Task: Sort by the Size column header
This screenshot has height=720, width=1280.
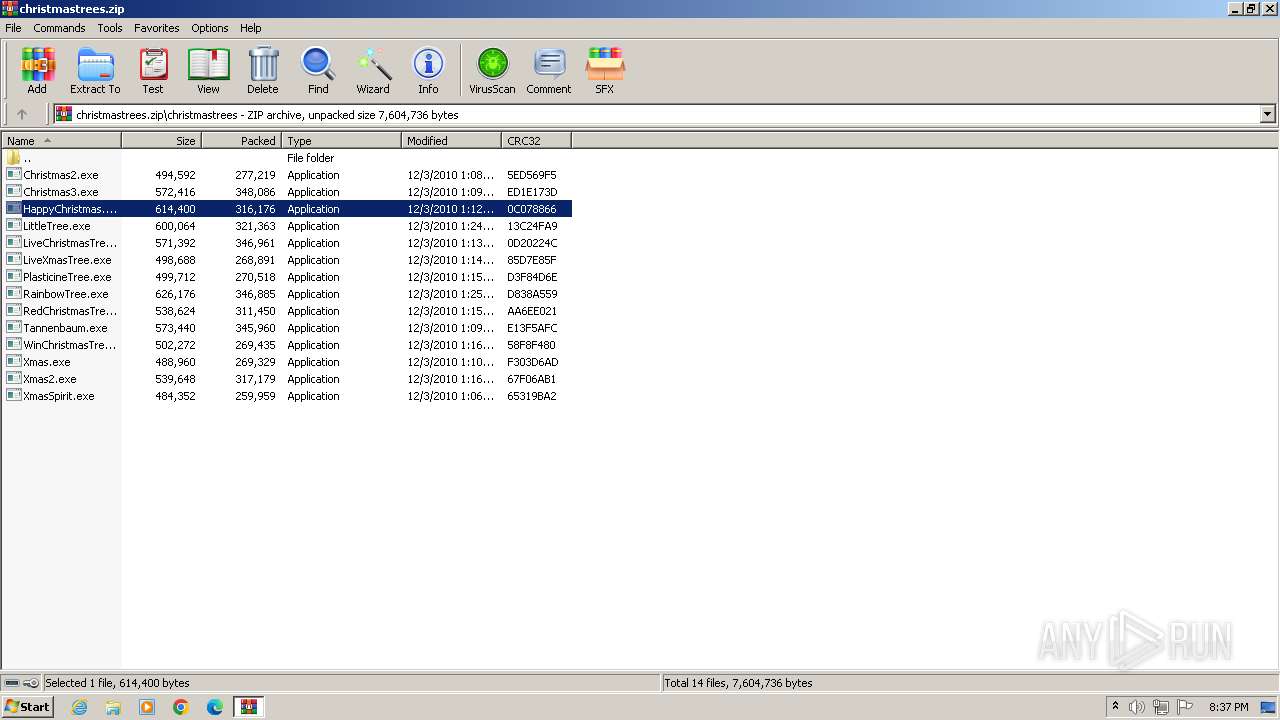Action: click(x=162, y=141)
